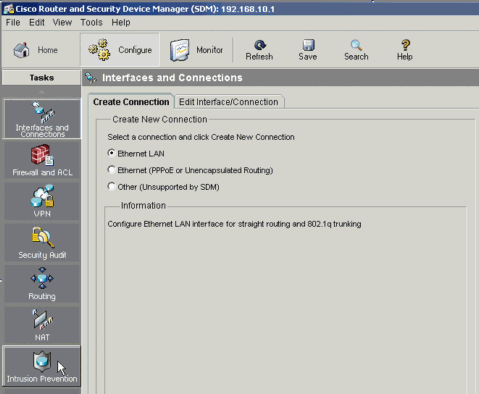Open Help from the toolbar
Viewport: 479px width, 394px height.
click(x=405, y=50)
